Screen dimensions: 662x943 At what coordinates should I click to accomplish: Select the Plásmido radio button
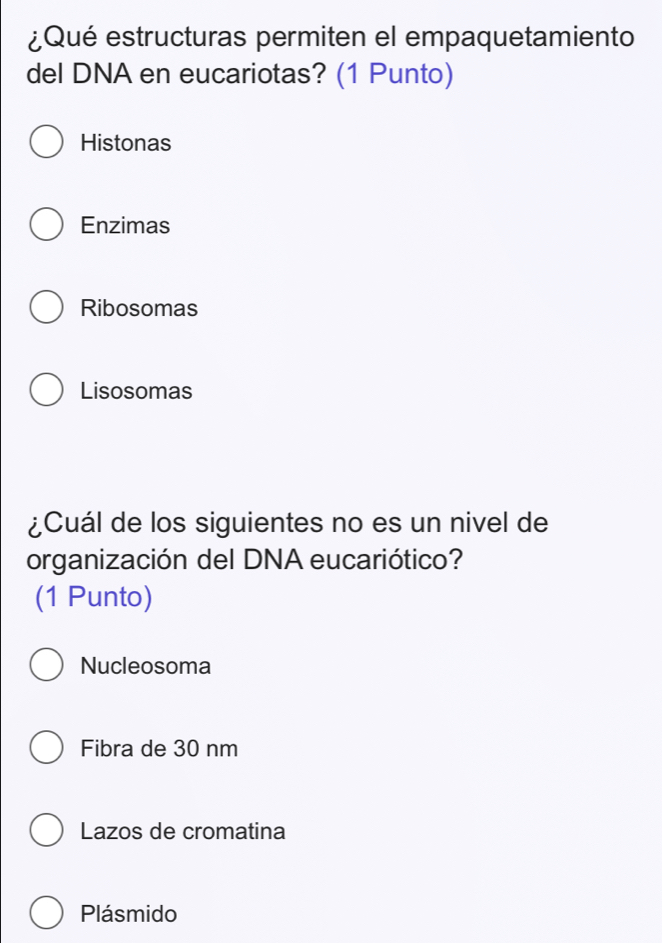[47, 913]
